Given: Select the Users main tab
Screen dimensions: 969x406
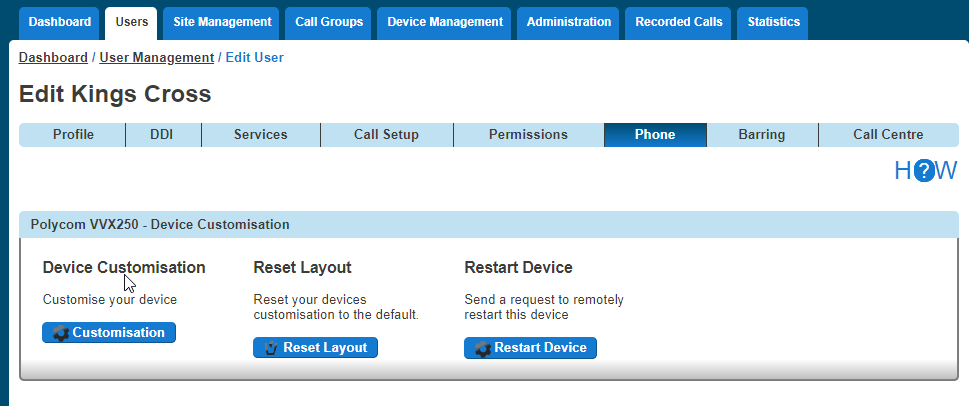Looking at the screenshot, I should [132, 22].
